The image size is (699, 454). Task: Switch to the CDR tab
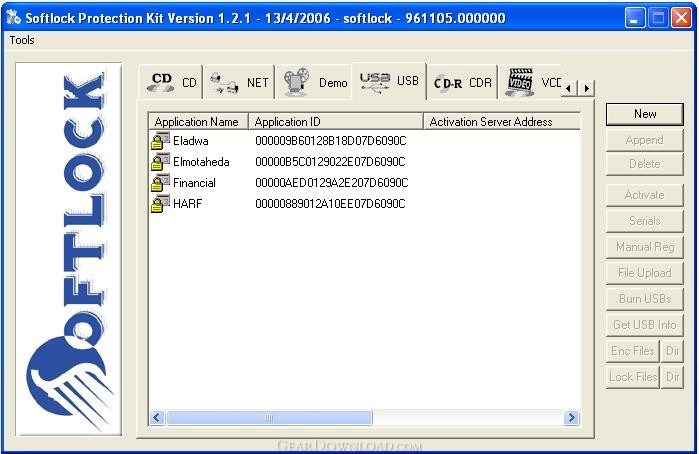coord(463,82)
